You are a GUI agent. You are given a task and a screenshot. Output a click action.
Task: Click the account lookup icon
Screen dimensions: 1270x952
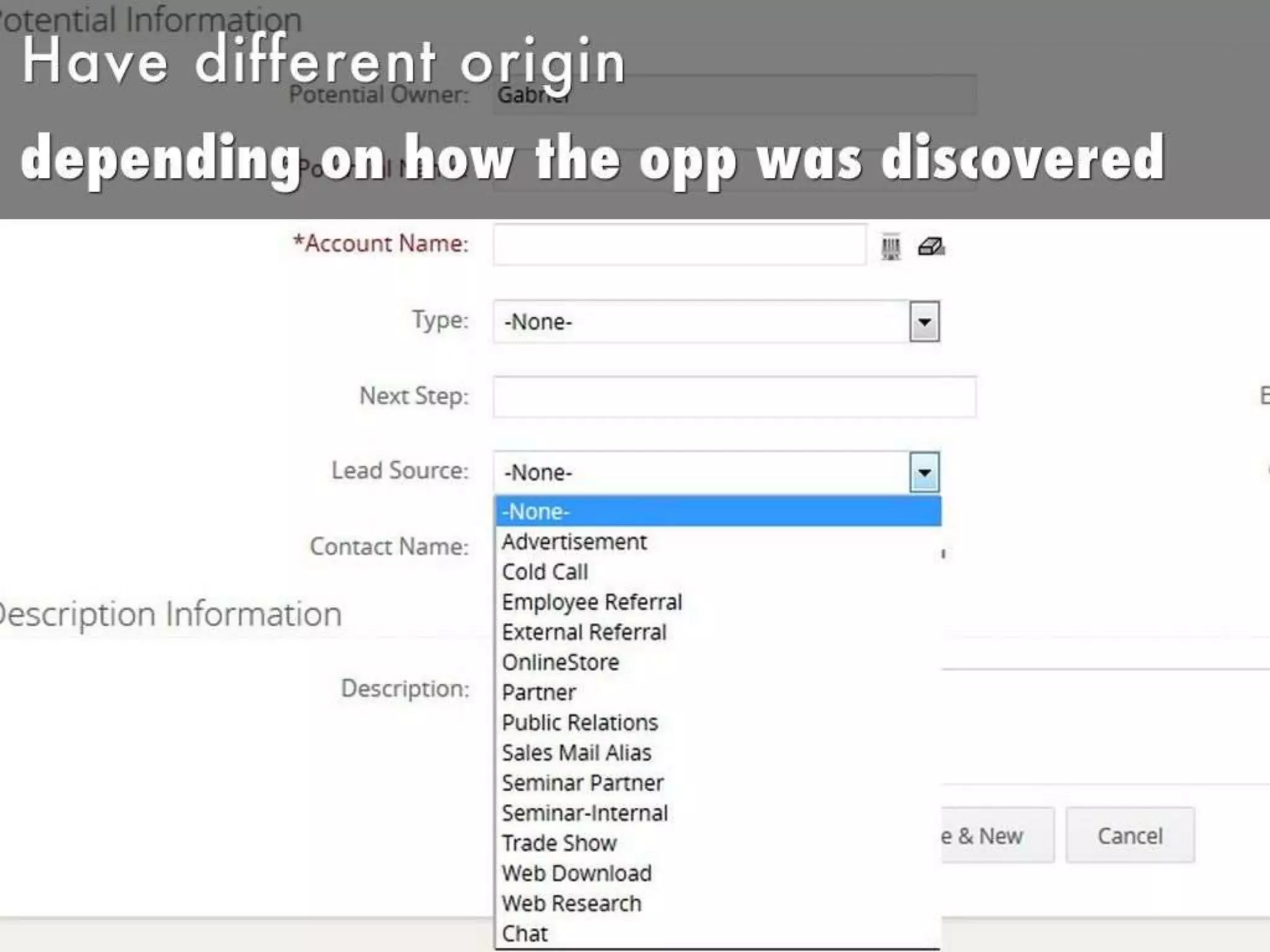click(x=890, y=247)
